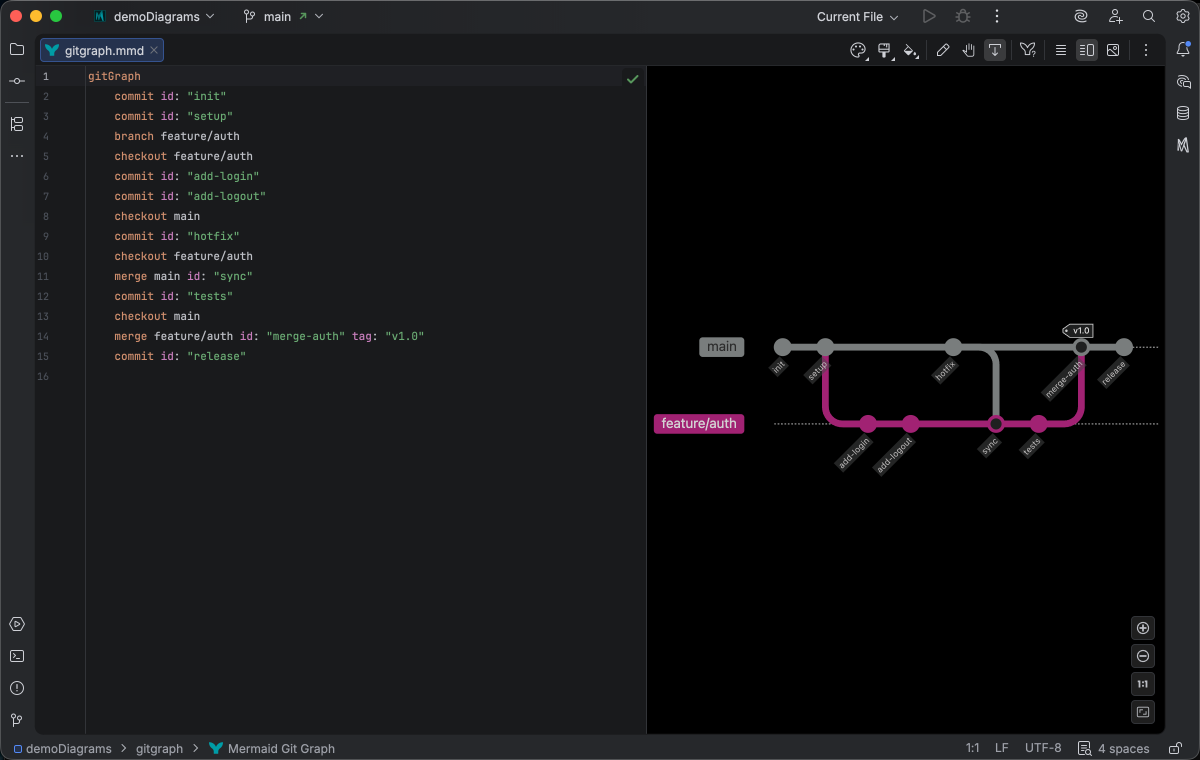Click the release commit node in diagram
This screenshot has width=1200, height=760.
(x=1123, y=347)
